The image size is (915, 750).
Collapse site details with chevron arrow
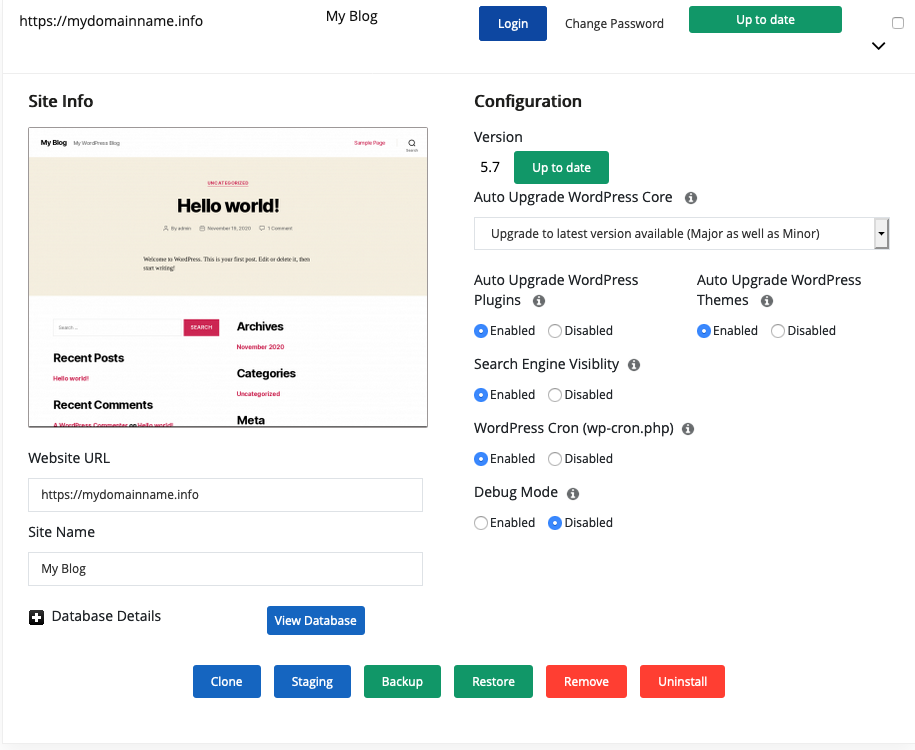pos(879,46)
